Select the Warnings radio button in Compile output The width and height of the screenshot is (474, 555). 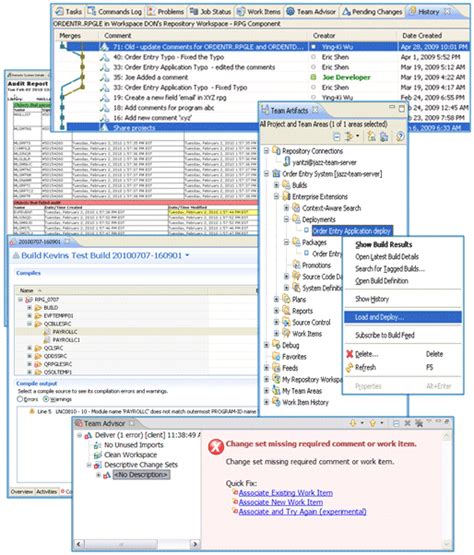pyautogui.click(x=46, y=399)
